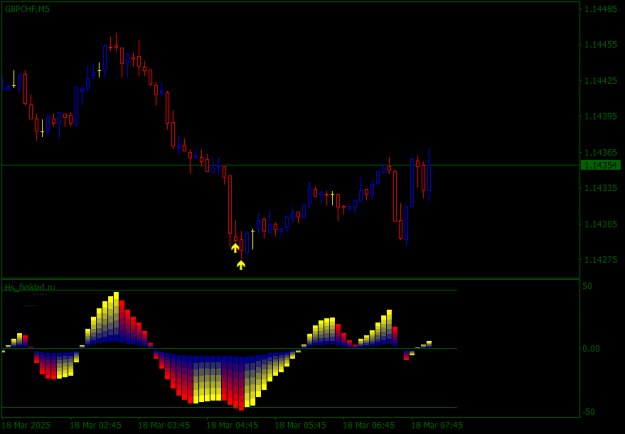
Task: Click the current price tag 1.14354
Action: coord(601,165)
